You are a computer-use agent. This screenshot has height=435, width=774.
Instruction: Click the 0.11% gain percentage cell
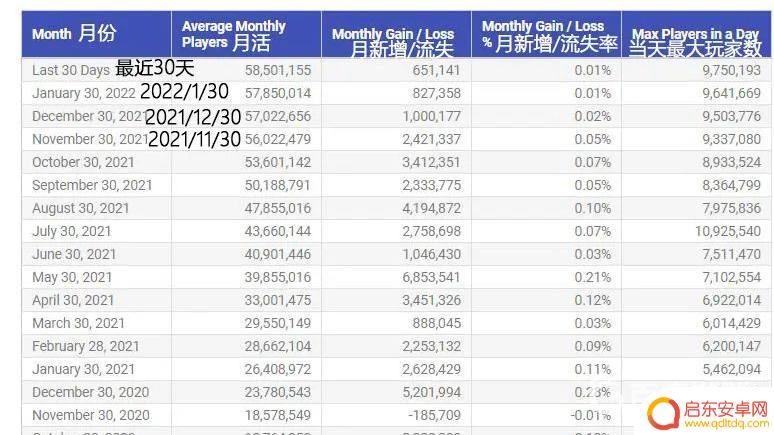[593, 369]
